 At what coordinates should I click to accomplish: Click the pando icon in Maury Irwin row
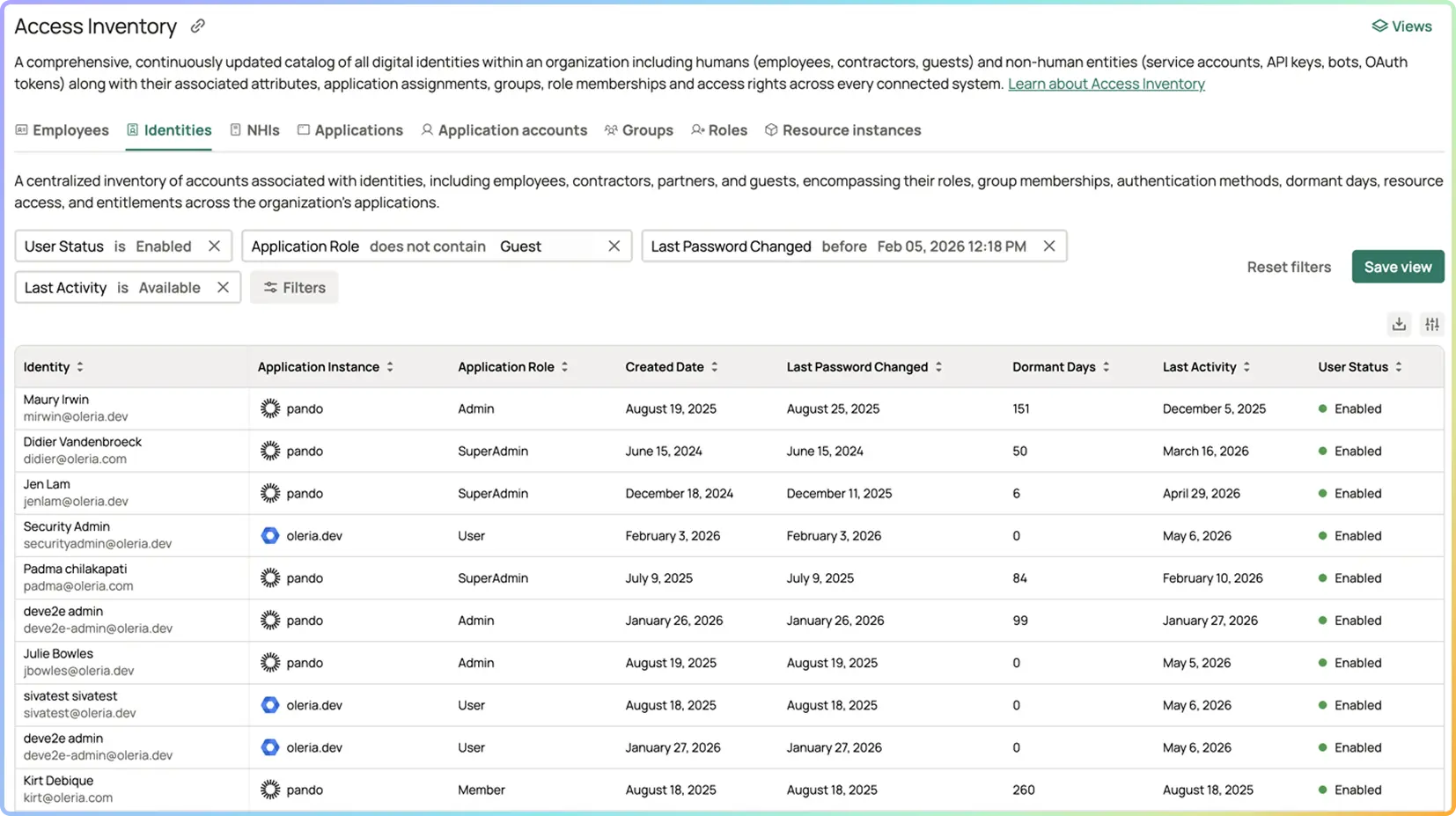tap(270, 408)
